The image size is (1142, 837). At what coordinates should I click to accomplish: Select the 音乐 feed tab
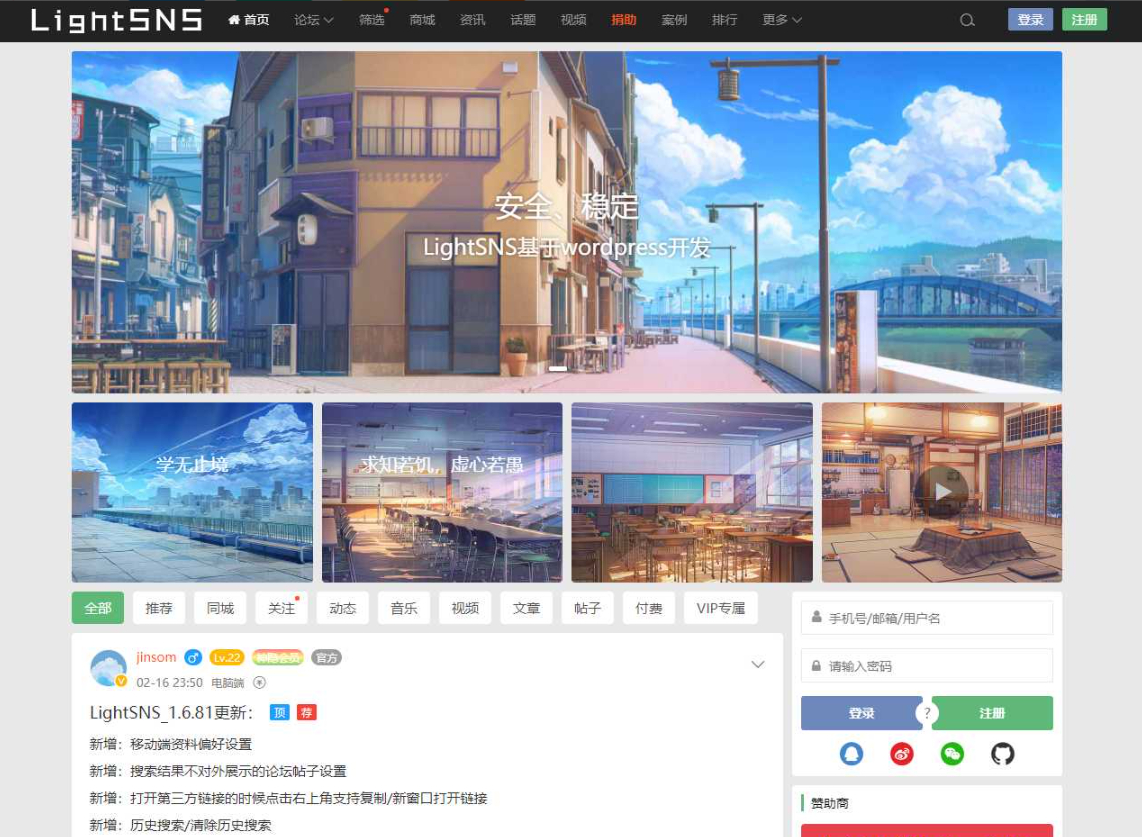click(403, 608)
